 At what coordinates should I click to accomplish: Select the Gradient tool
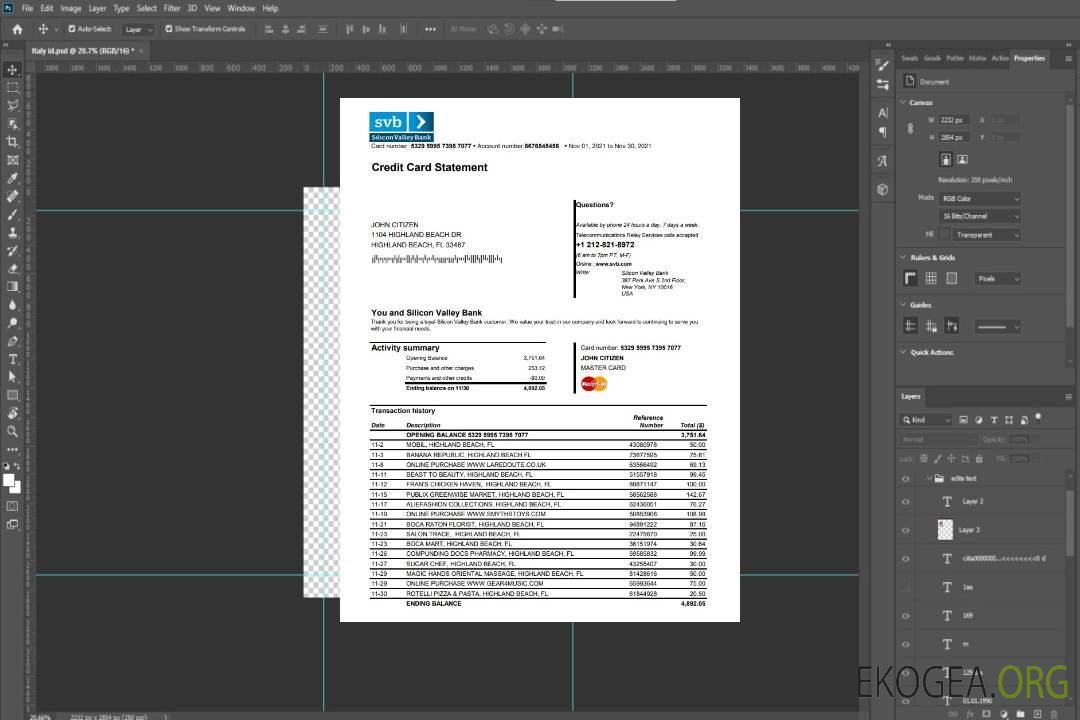coord(12,287)
